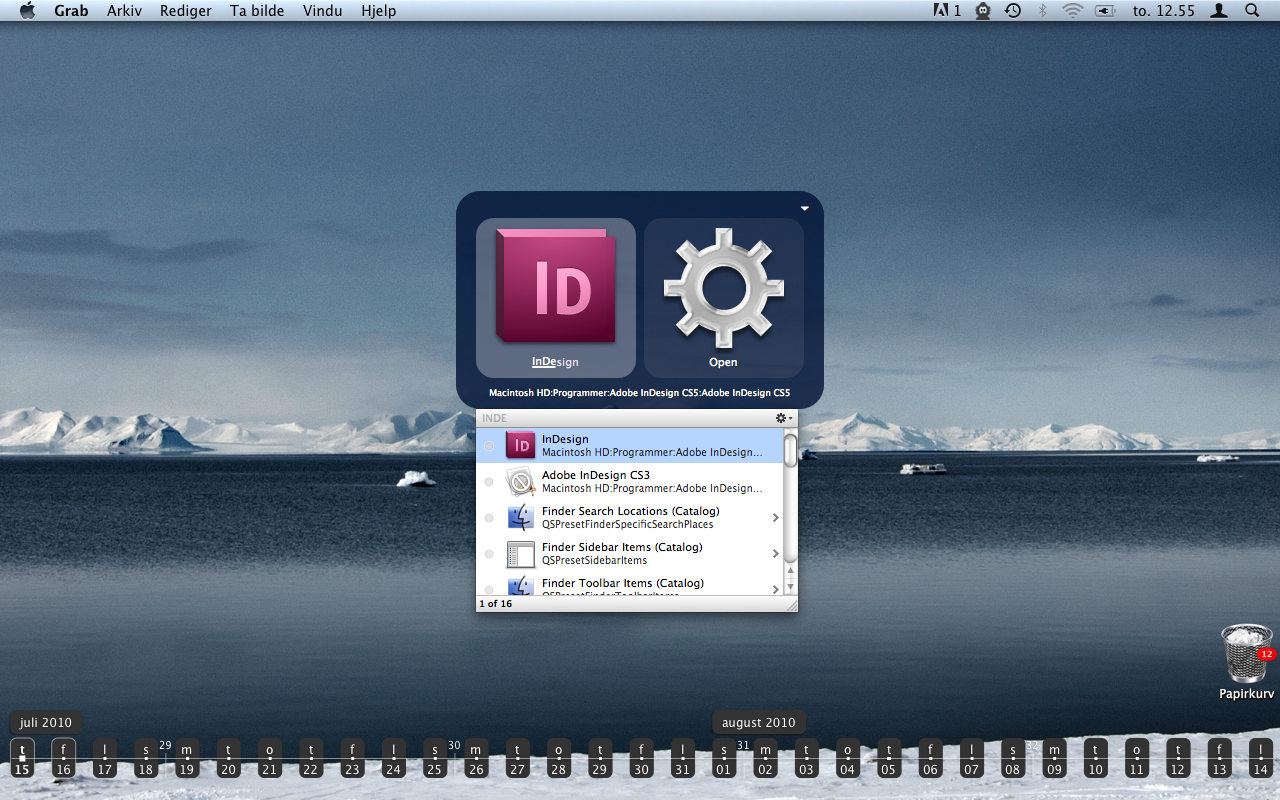Expand Finder Toolbar Items with its chevron
The width and height of the screenshot is (1280, 800).
click(x=776, y=588)
